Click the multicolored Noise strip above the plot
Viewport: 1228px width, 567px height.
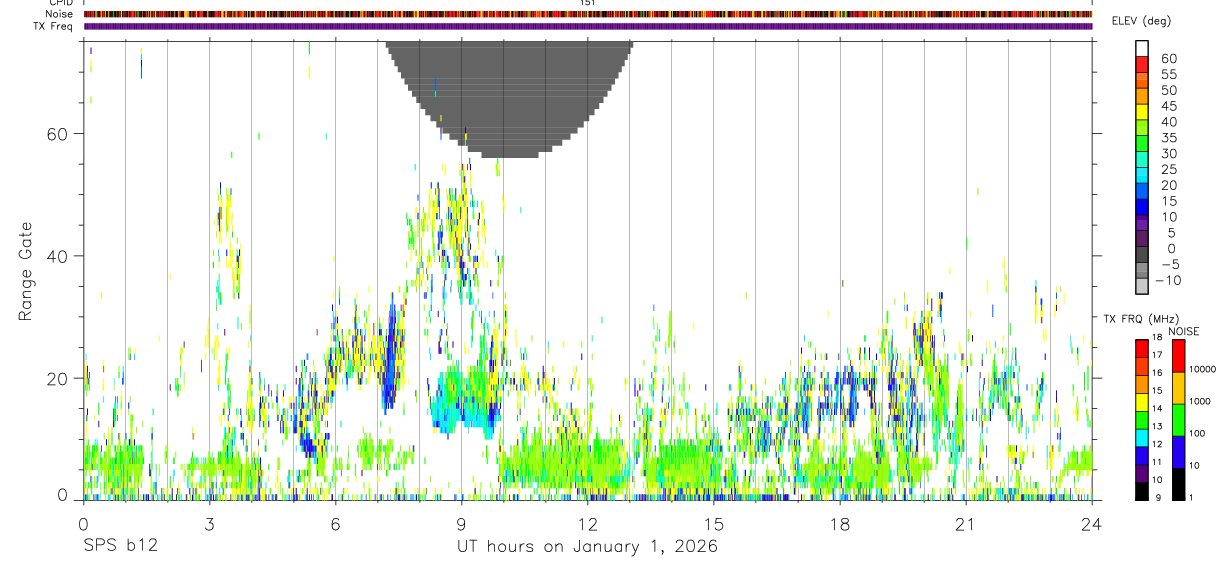pyautogui.click(x=587, y=14)
